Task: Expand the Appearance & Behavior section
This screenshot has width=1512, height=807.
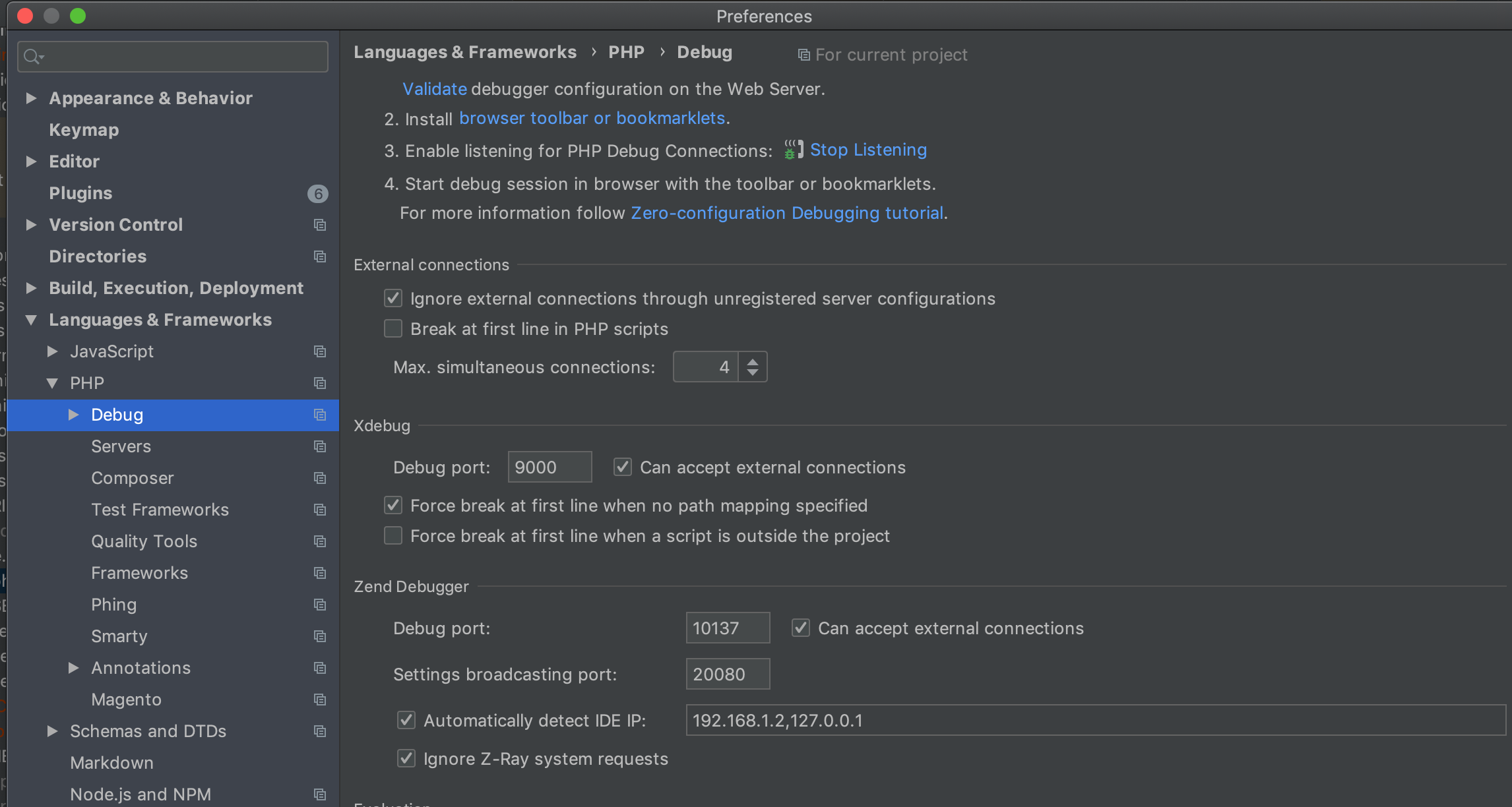Action: click(31, 98)
